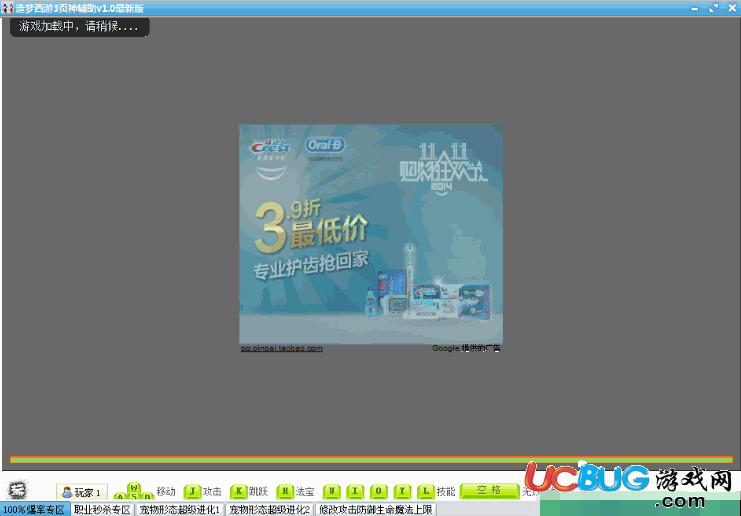Minimize the helper window

tap(695, 8)
